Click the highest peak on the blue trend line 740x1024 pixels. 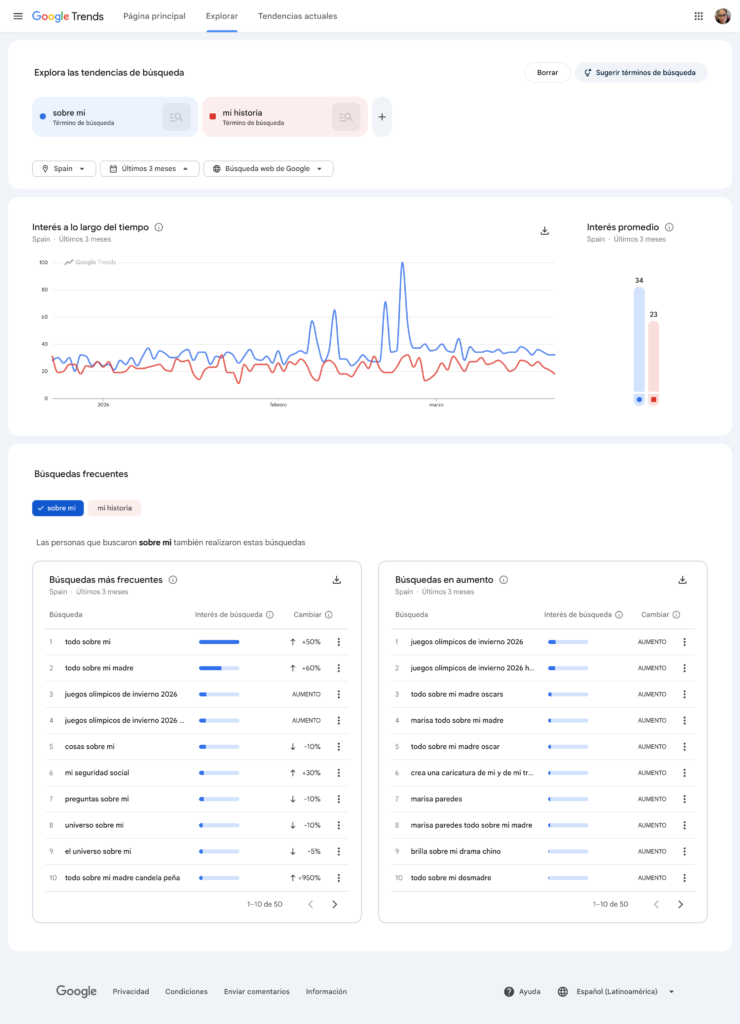402,263
